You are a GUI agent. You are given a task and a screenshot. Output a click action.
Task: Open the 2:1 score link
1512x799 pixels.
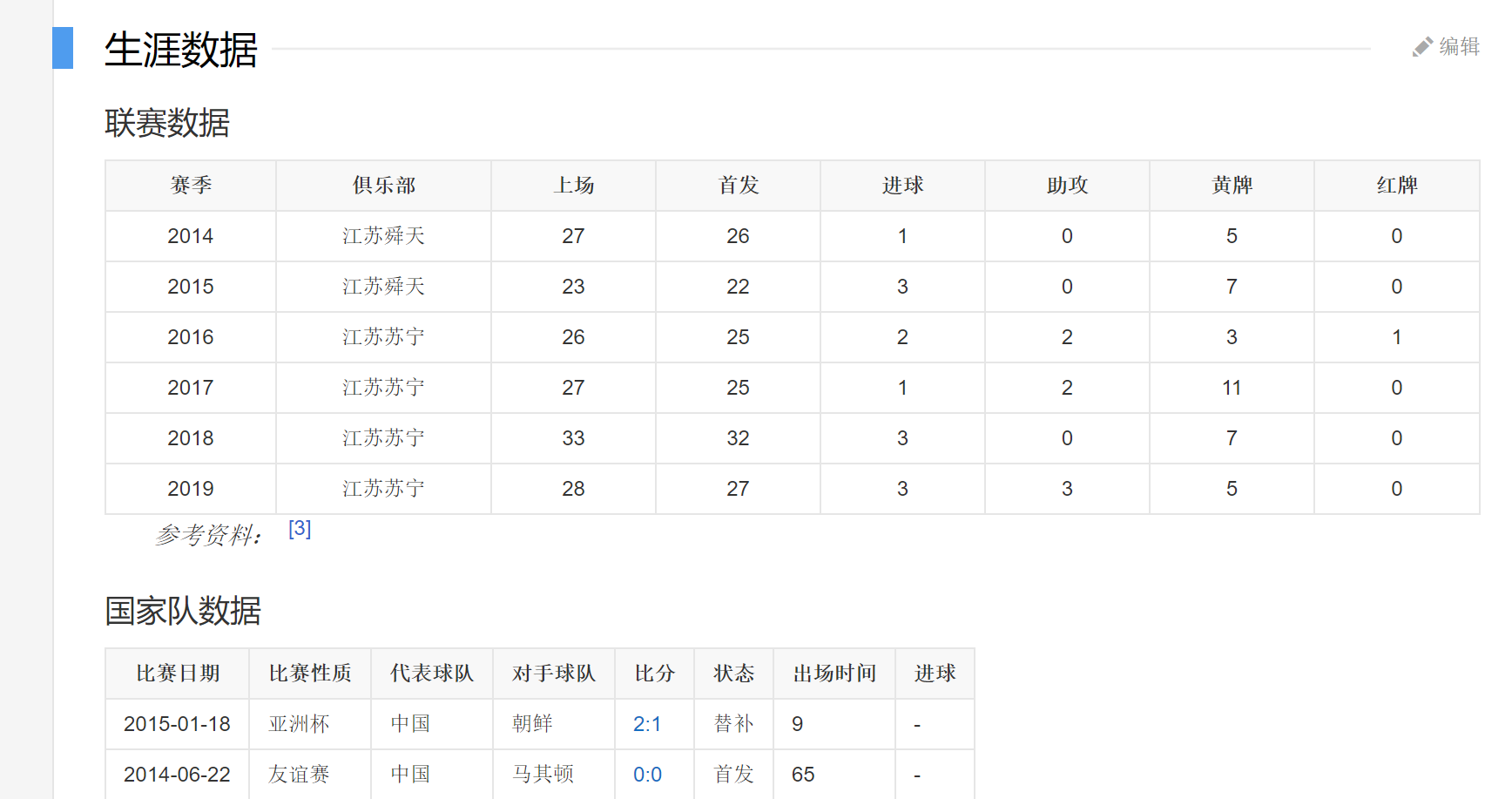click(647, 724)
